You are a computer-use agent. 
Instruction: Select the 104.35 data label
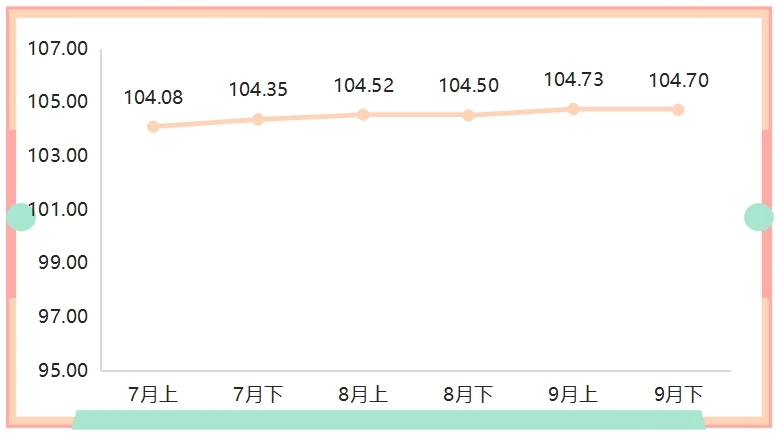[258, 89]
